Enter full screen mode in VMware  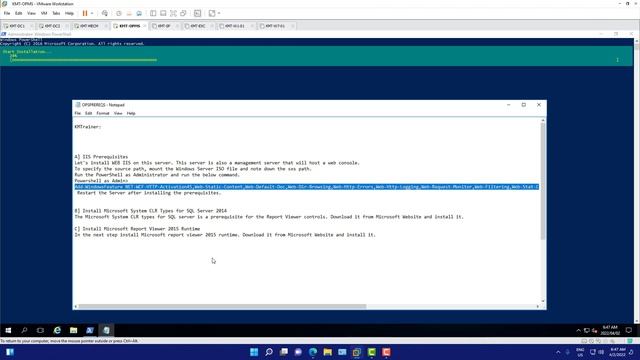tap(173, 13)
